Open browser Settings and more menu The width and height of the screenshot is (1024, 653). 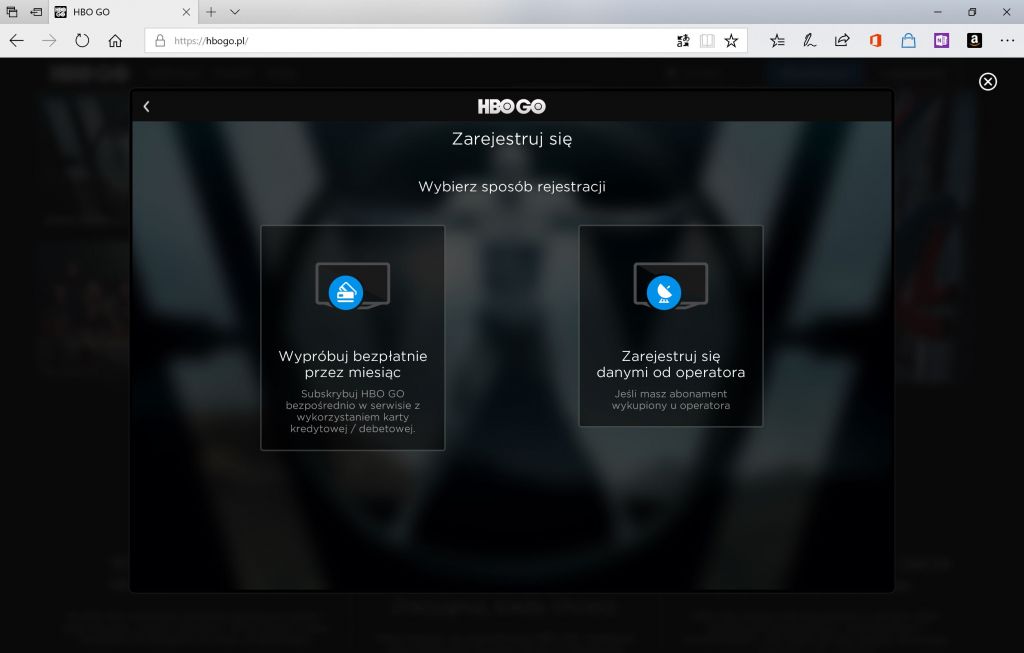pyautogui.click(x=1007, y=40)
